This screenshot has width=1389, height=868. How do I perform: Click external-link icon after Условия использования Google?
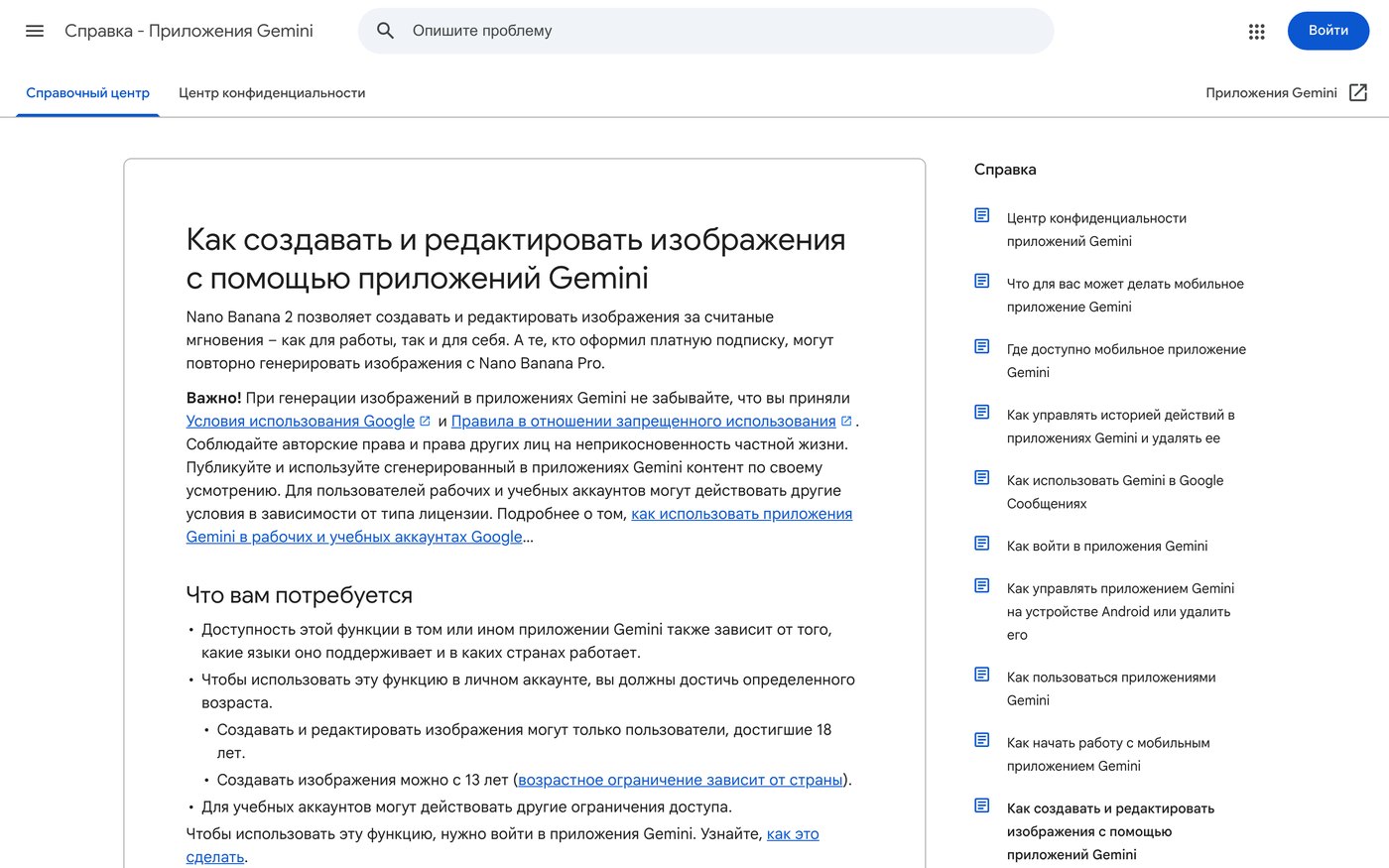click(x=425, y=421)
